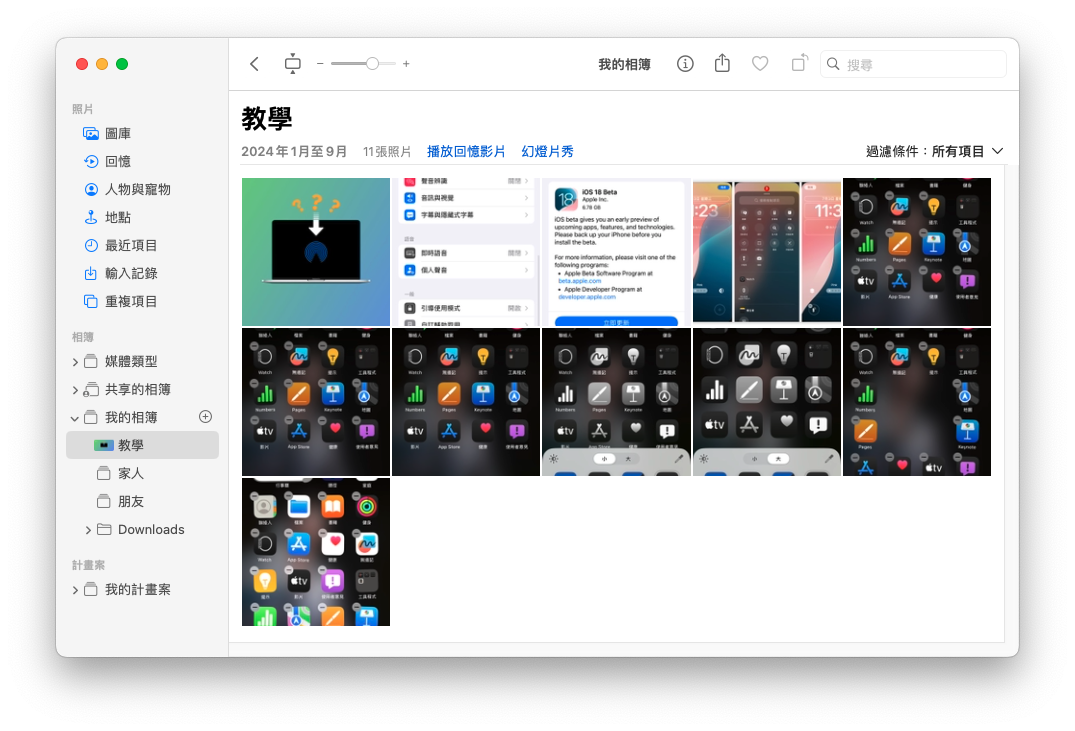The image size is (1075, 731).
Task: Click the 共享的相簿 folder icon
Action: tap(90, 390)
